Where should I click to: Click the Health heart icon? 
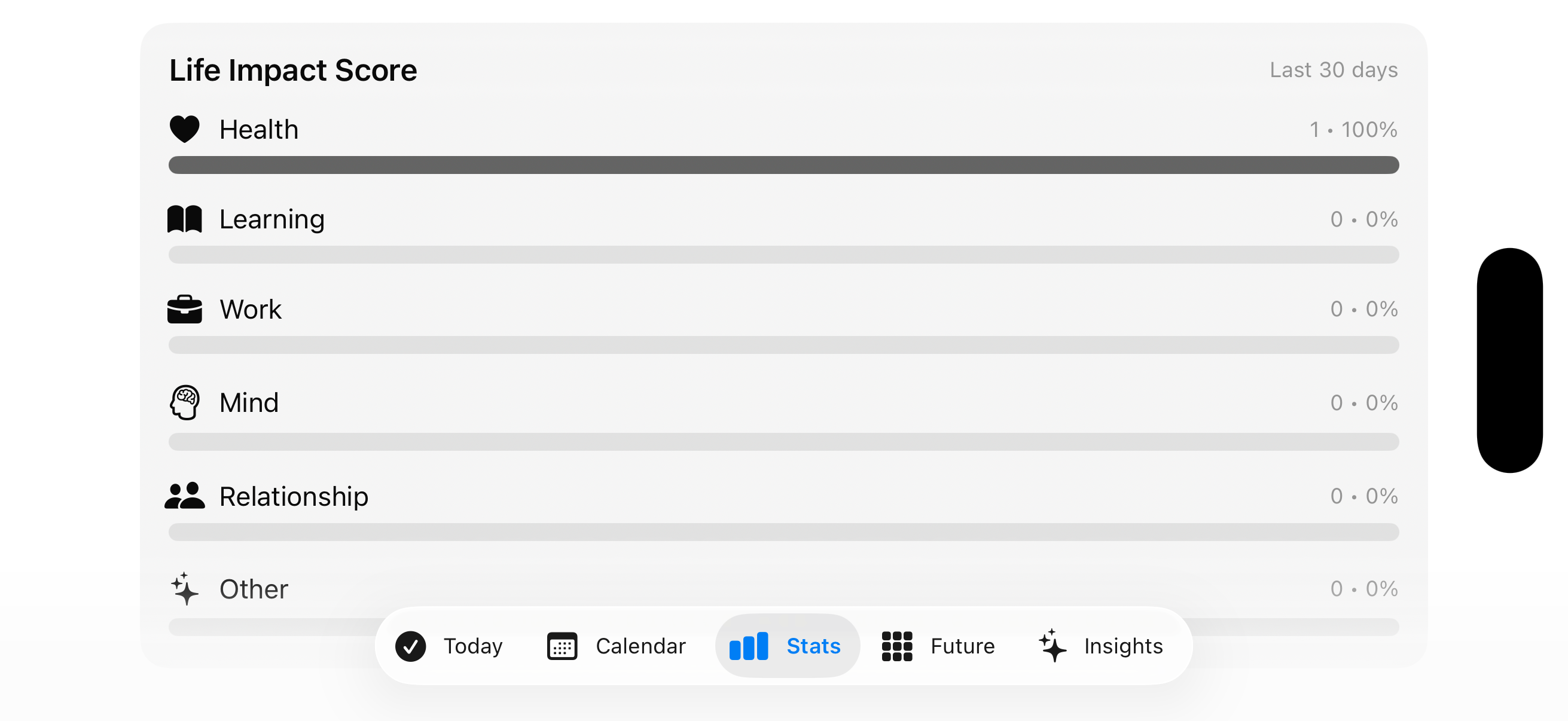click(x=184, y=129)
